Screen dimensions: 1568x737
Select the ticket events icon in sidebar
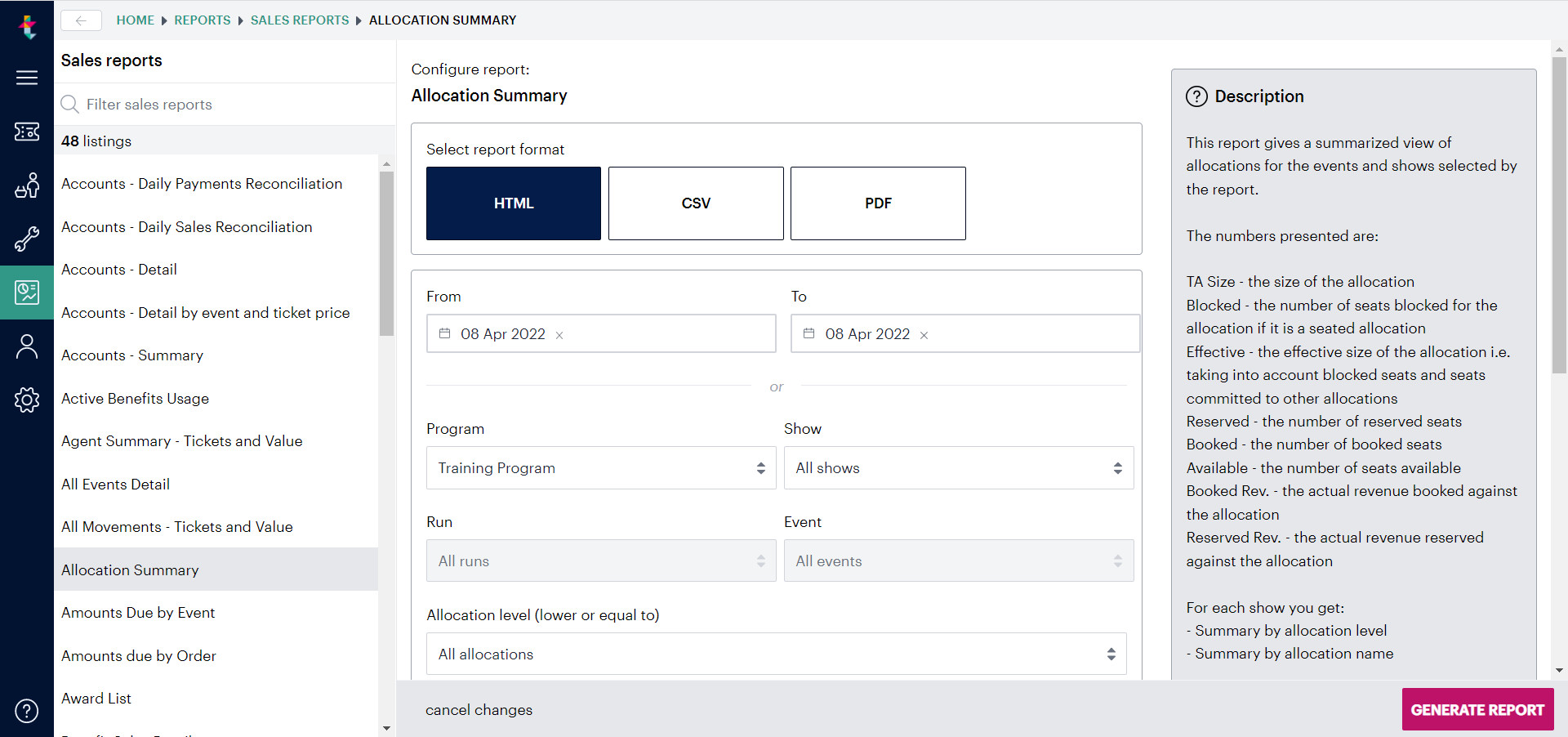click(x=27, y=132)
